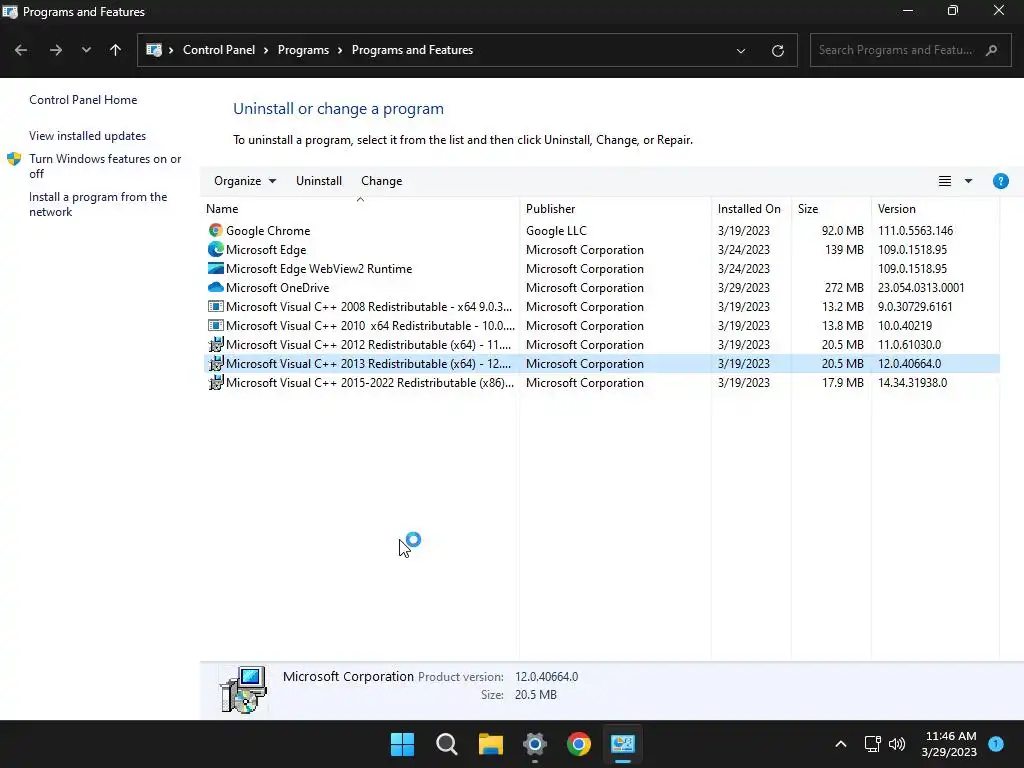Go forward with the forward arrow
Screen dimensions: 1024x768
[x=56, y=50]
